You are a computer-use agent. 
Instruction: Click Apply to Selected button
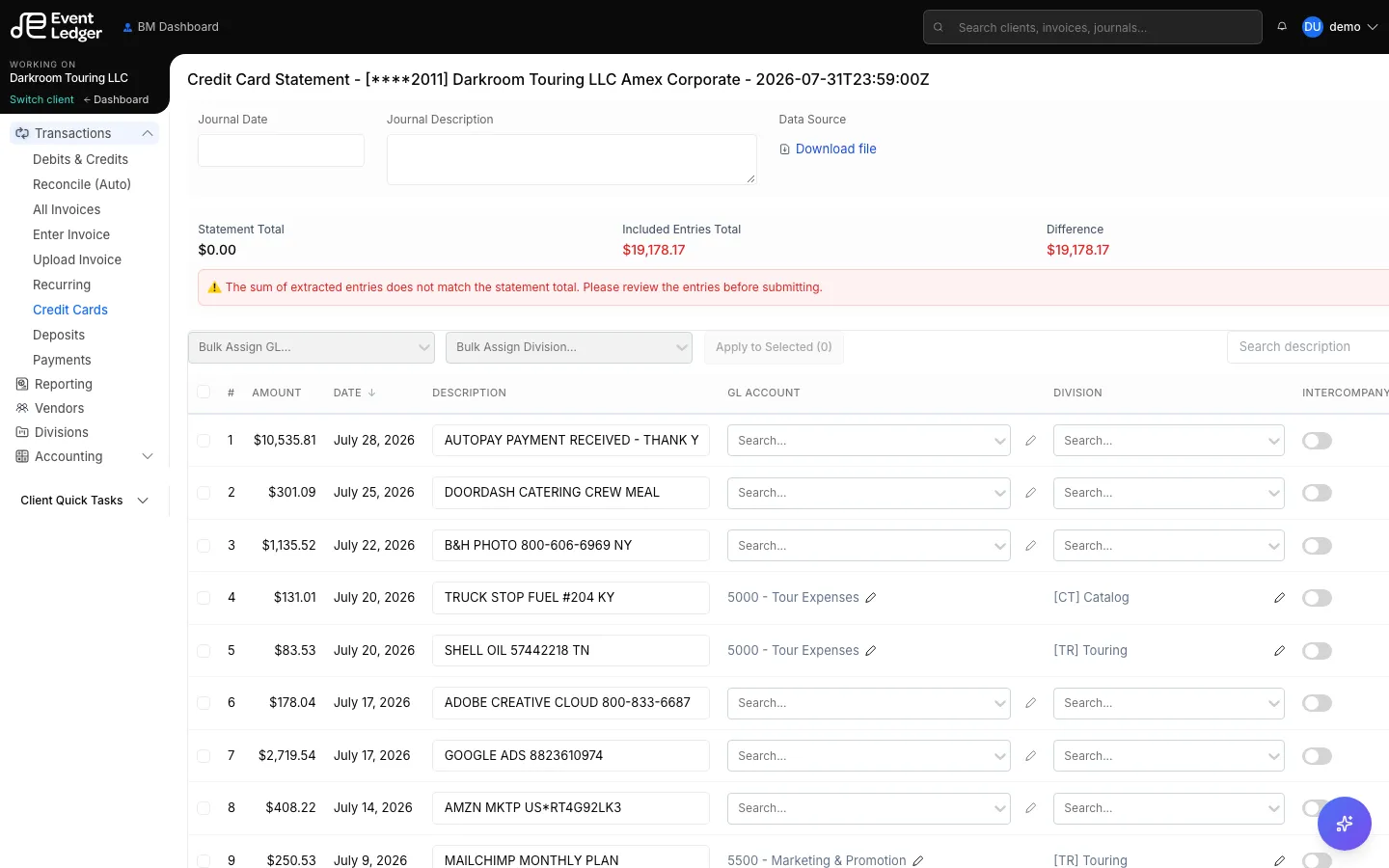774,347
